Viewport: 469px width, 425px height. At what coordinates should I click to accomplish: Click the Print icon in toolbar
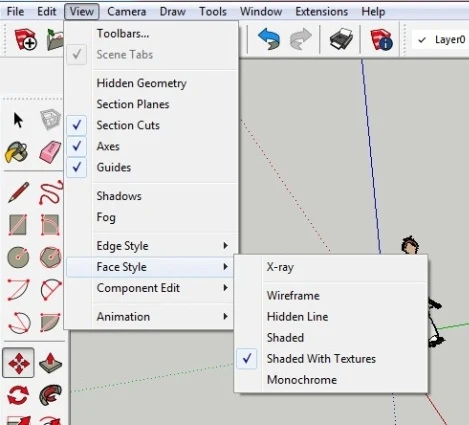341,39
